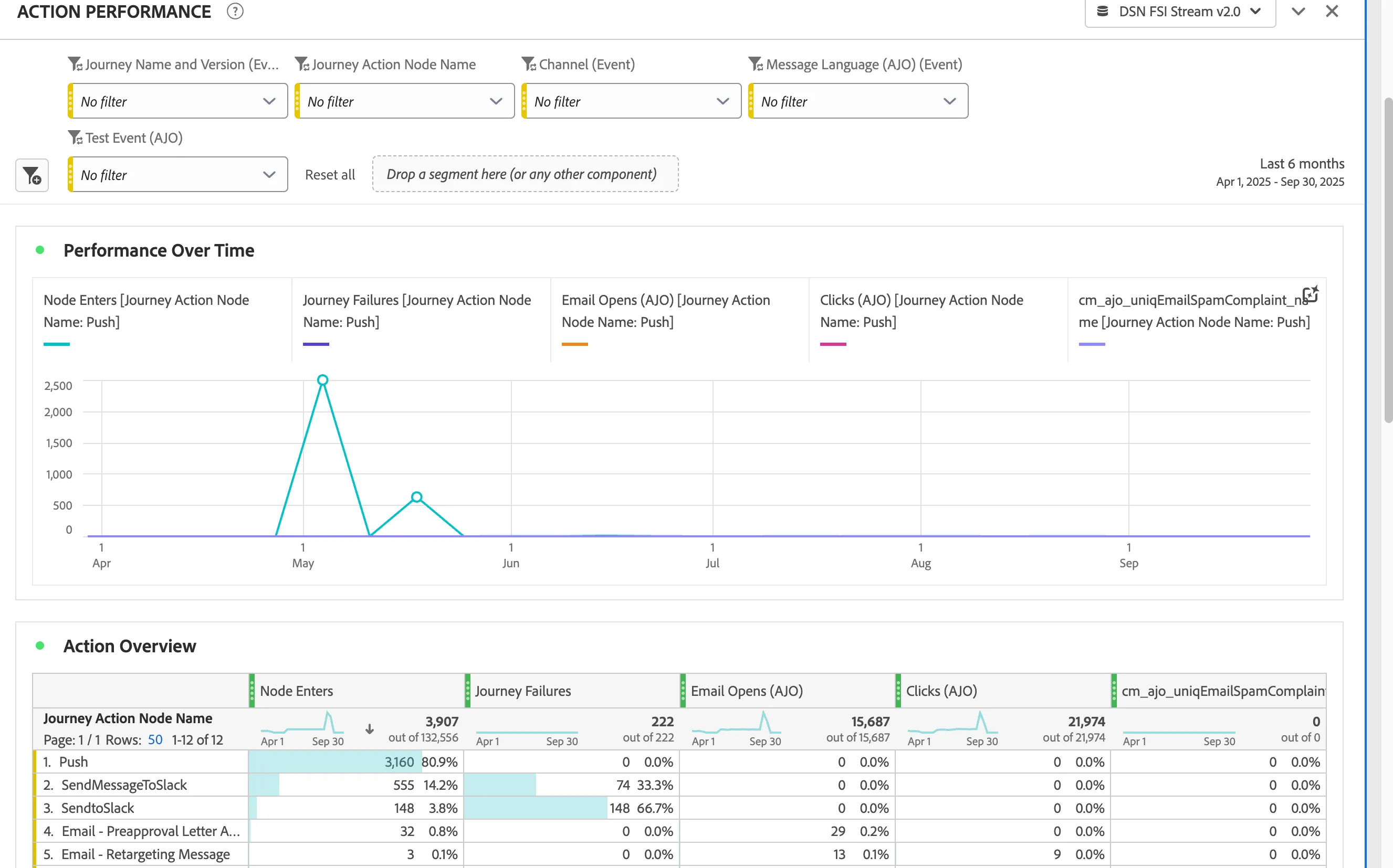
Task: Collapse the Action Performance panel chevron
Action: point(1297,12)
